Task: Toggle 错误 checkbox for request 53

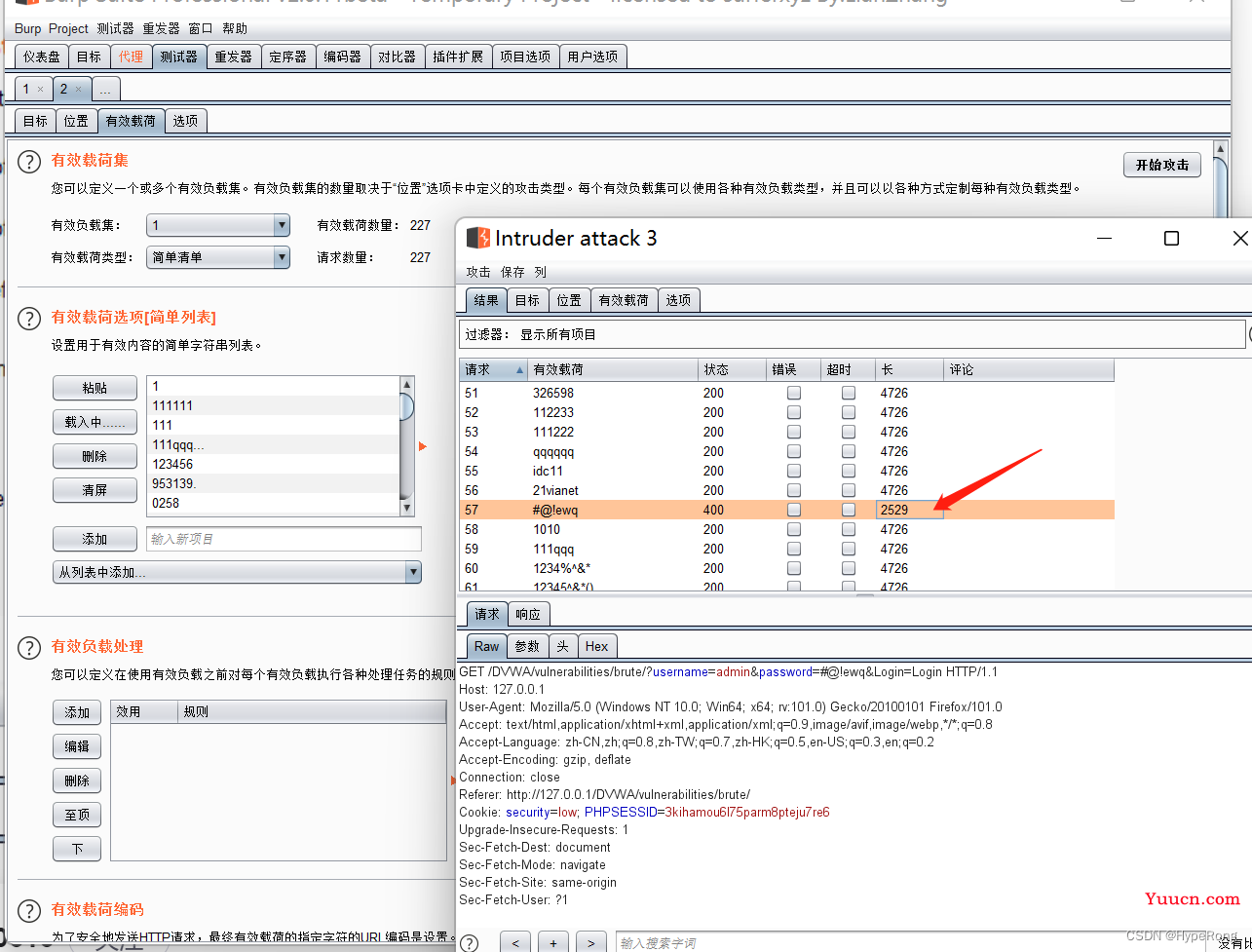Action: [x=794, y=432]
